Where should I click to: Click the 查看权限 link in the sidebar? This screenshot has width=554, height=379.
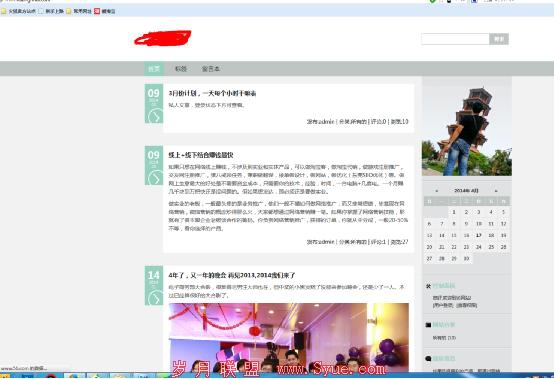coord(466,305)
